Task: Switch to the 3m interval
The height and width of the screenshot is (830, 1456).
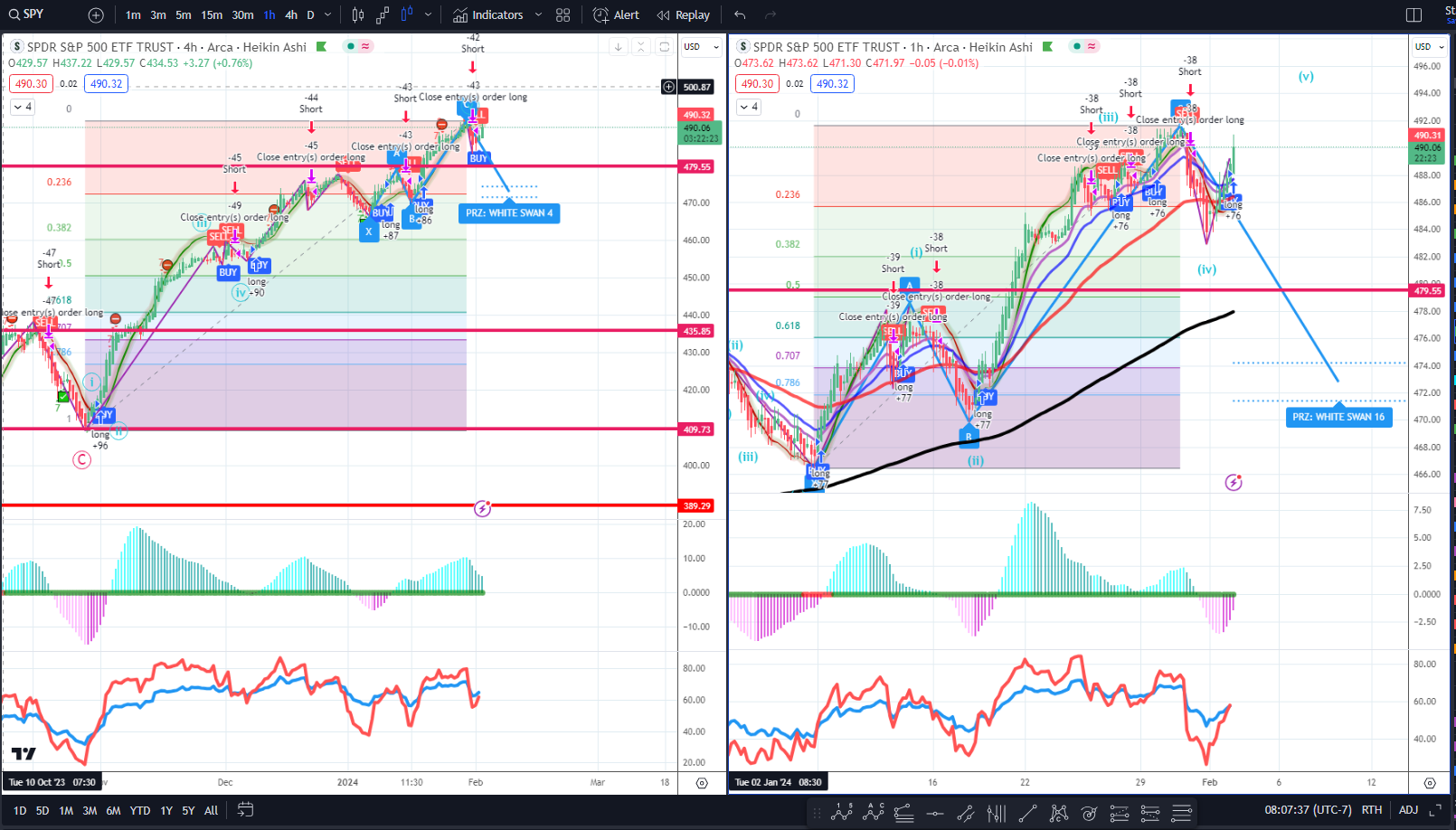Action: (158, 14)
